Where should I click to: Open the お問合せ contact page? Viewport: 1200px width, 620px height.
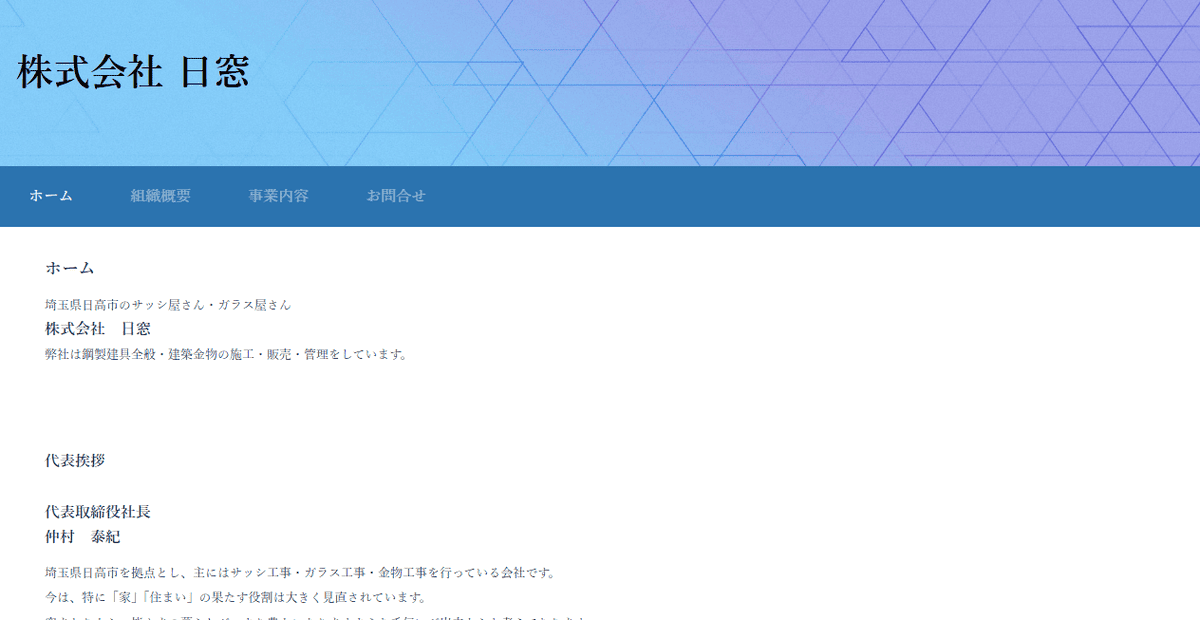pyautogui.click(x=397, y=196)
